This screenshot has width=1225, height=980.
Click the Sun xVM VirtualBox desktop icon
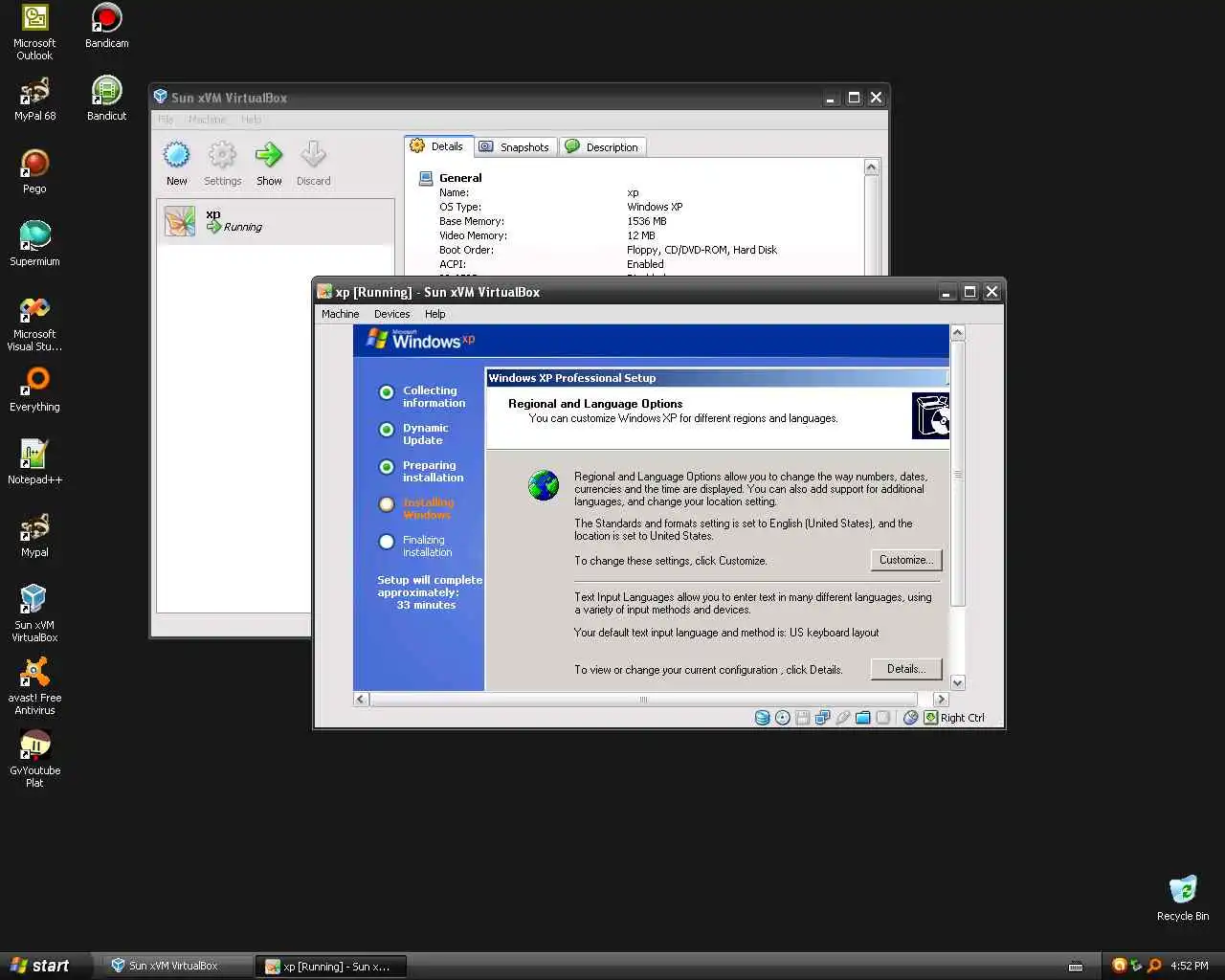34,613
